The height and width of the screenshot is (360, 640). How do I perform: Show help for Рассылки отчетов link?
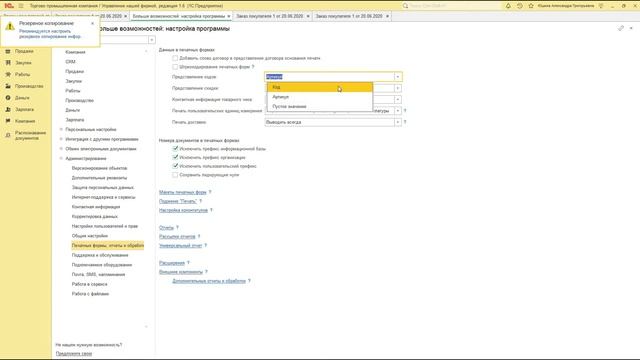(199, 236)
